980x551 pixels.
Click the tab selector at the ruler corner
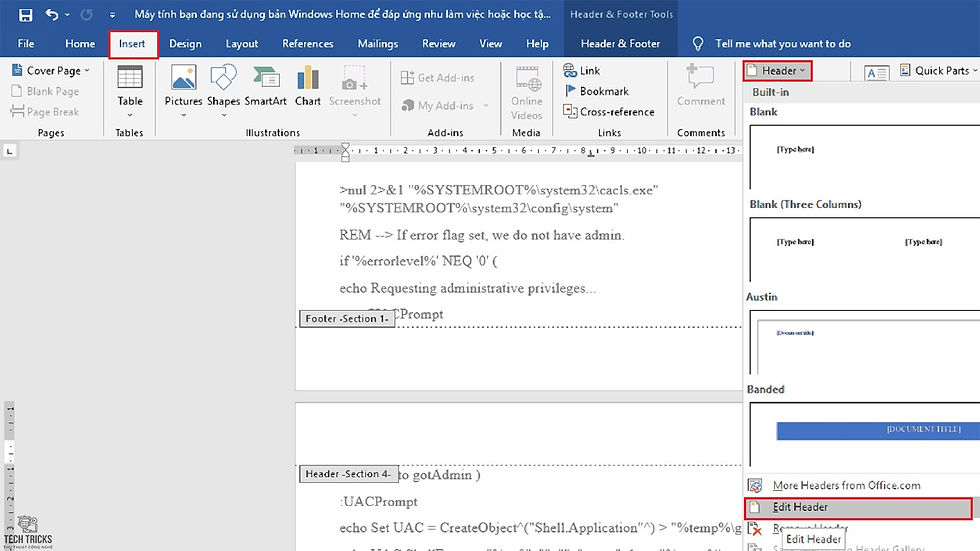[x=9, y=151]
